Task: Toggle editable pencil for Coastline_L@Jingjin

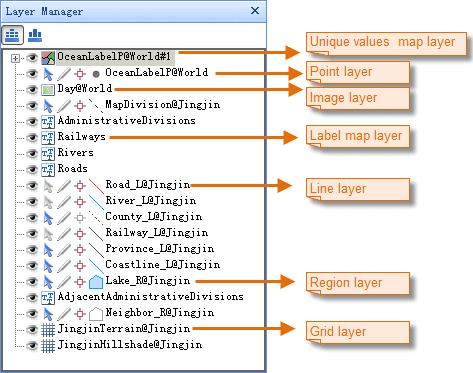Action: tap(64, 266)
